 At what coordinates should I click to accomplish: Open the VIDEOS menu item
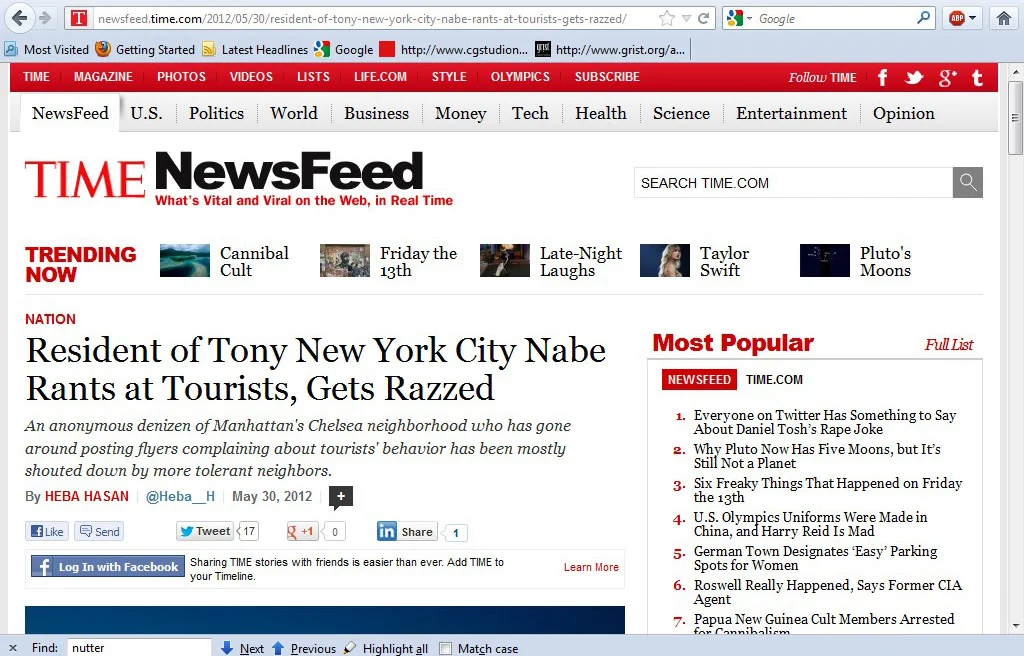(x=251, y=77)
